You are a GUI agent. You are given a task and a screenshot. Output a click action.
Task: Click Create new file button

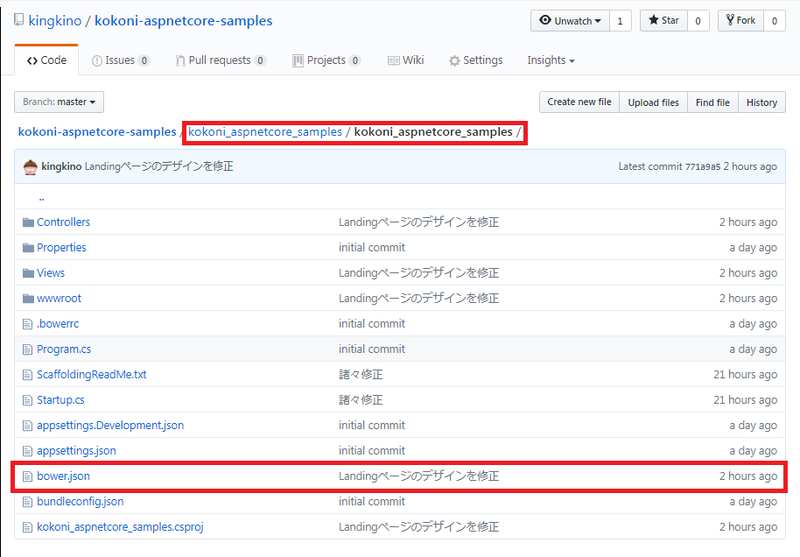coord(579,102)
